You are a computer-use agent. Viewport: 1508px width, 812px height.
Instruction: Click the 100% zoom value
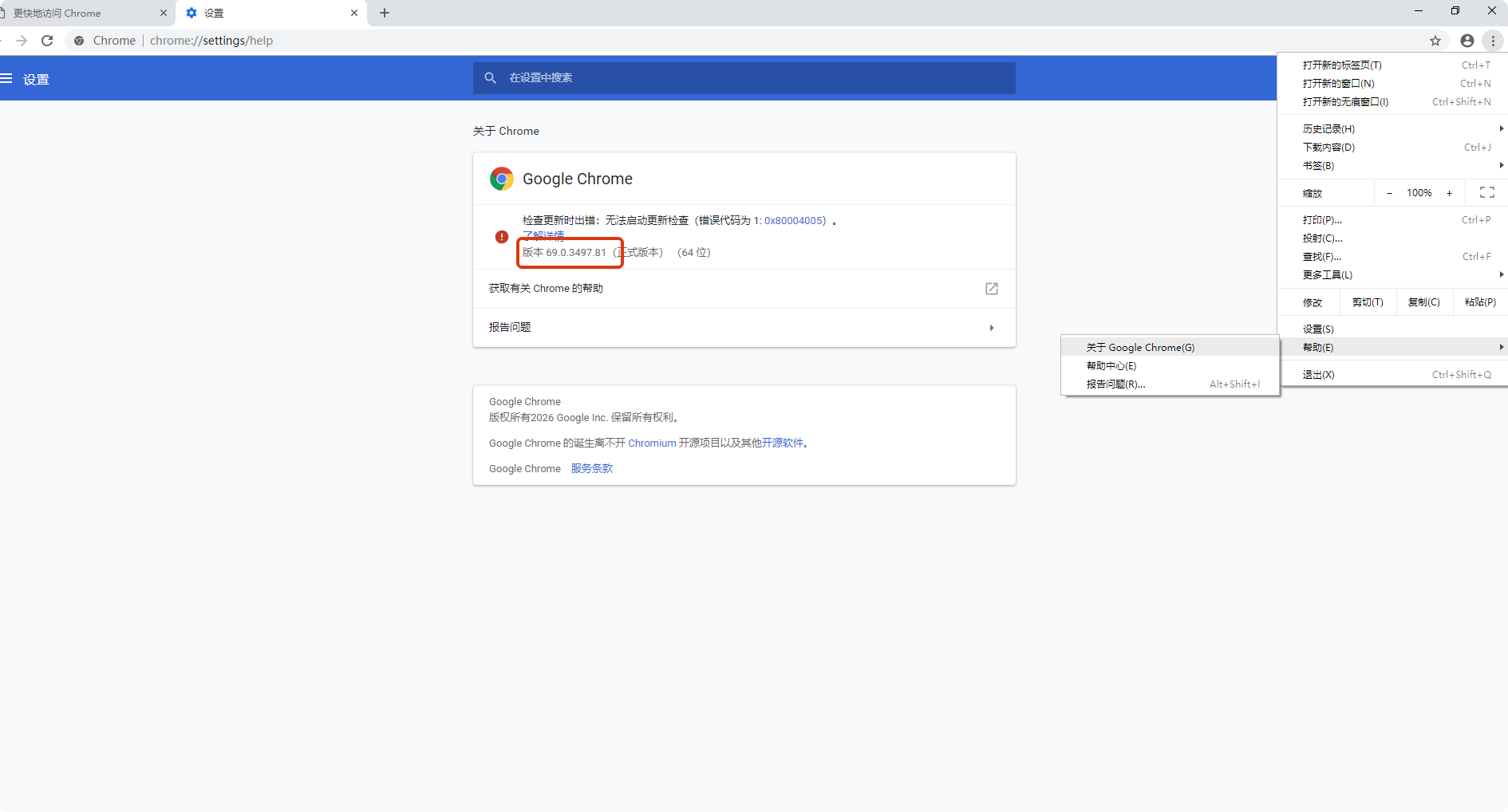[1419, 193]
